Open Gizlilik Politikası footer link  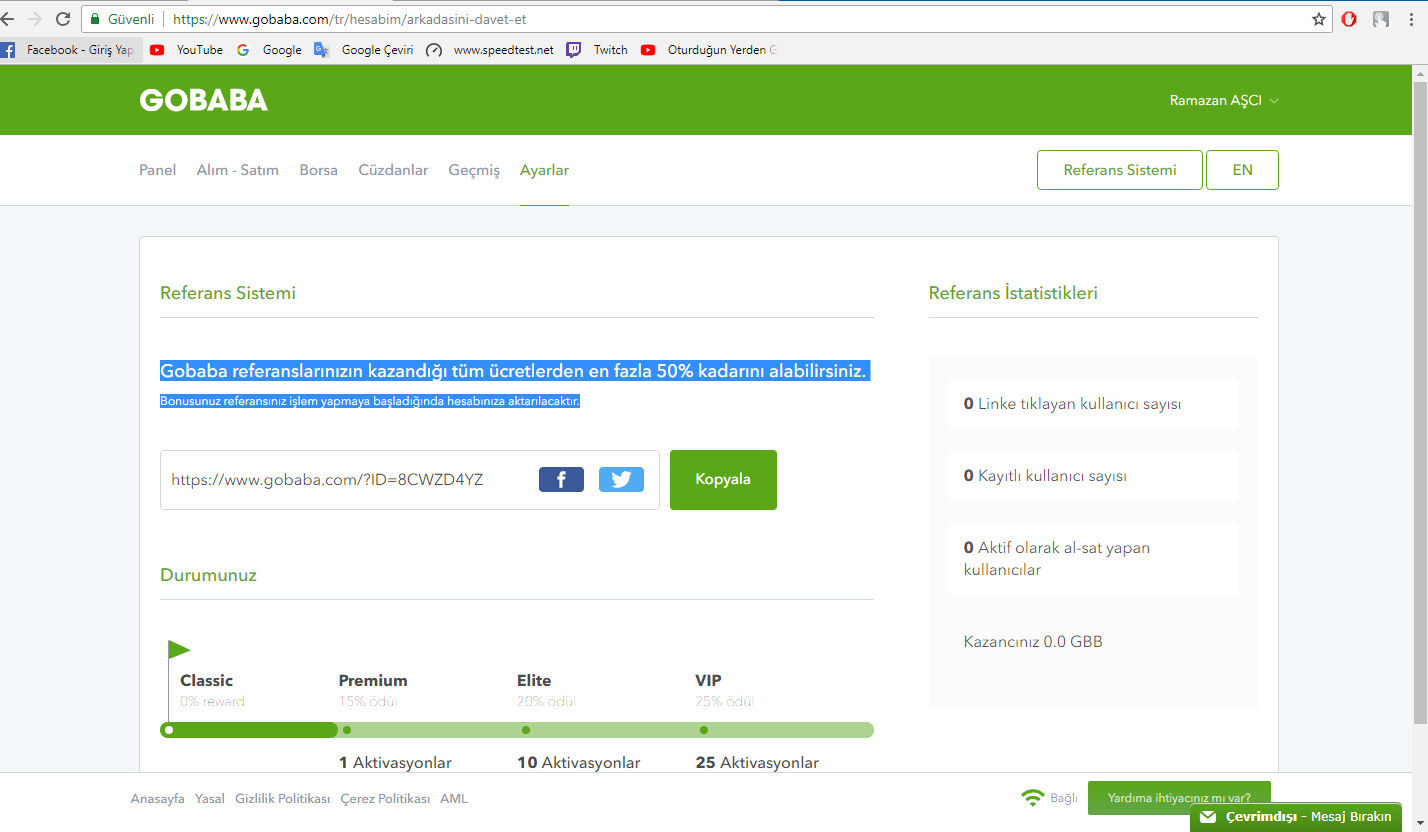pyautogui.click(x=283, y=799)
